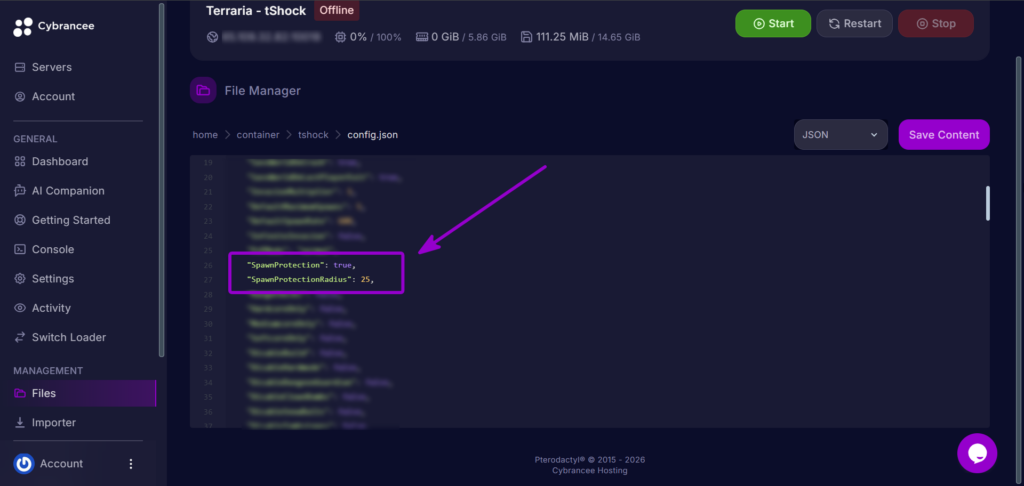The height and width of the screenshot is (486, 1024).
Task: Click the blue power avatar icon
Action: 24,464
